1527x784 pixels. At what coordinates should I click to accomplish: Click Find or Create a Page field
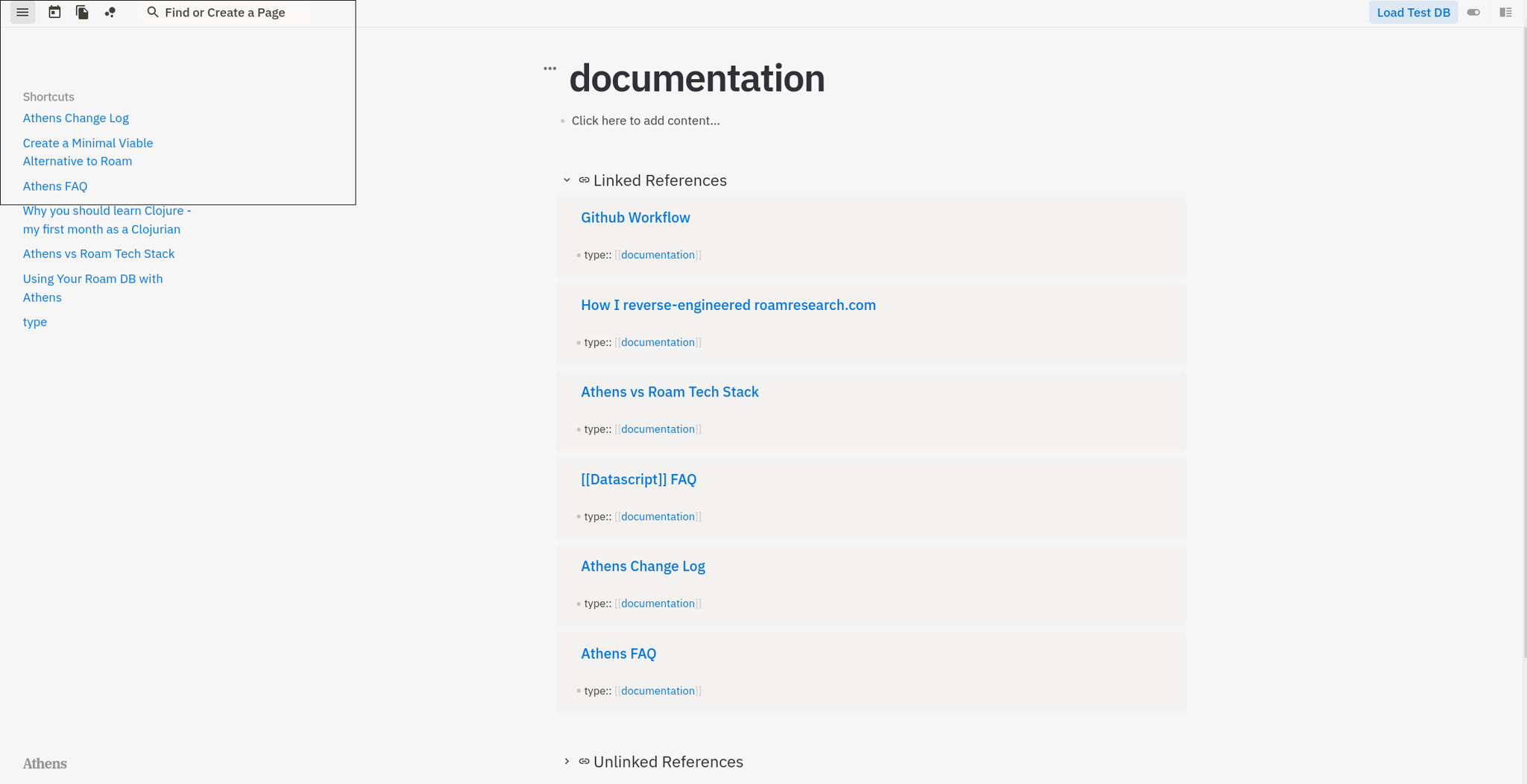(224, 12)
